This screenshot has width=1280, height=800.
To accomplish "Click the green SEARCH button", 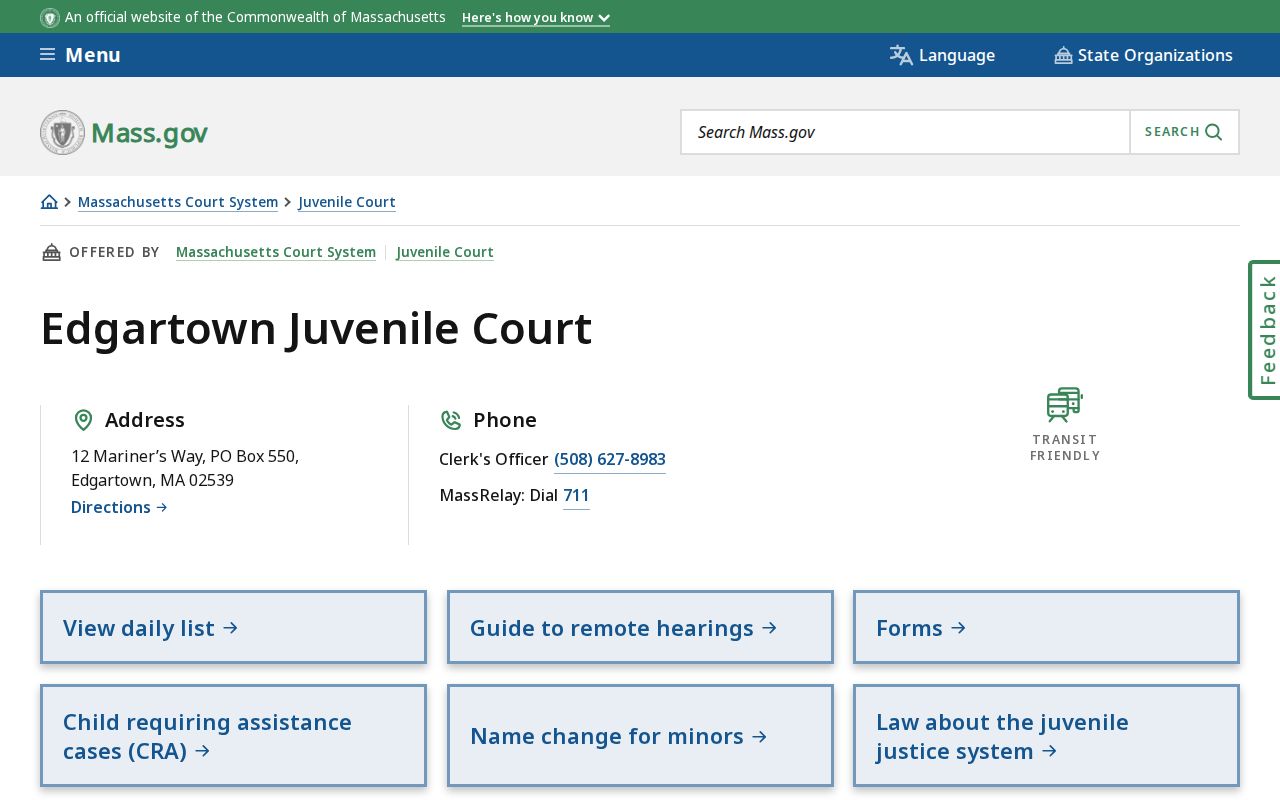I will pyautogui.click(x=1184, y=132).
